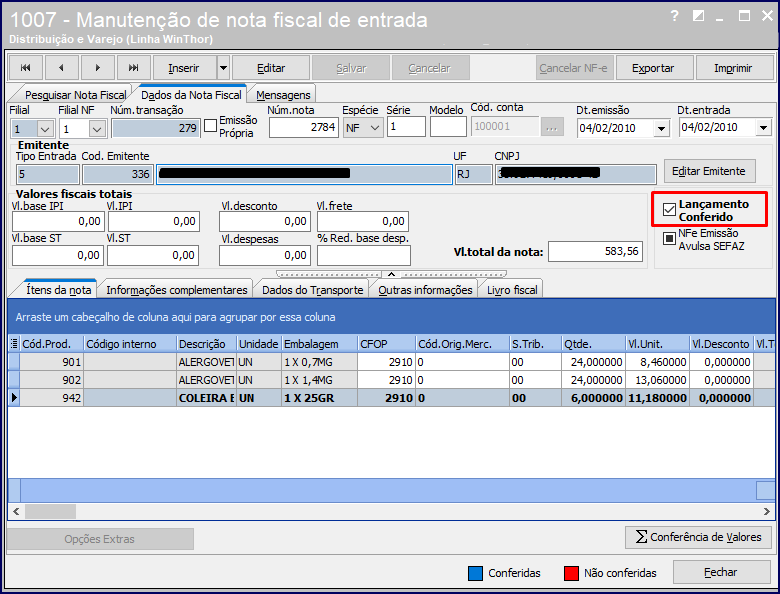The image size is (780, 594).
Task: Click the blue Conferidas color swatch
Action: (x=475, y=573)
